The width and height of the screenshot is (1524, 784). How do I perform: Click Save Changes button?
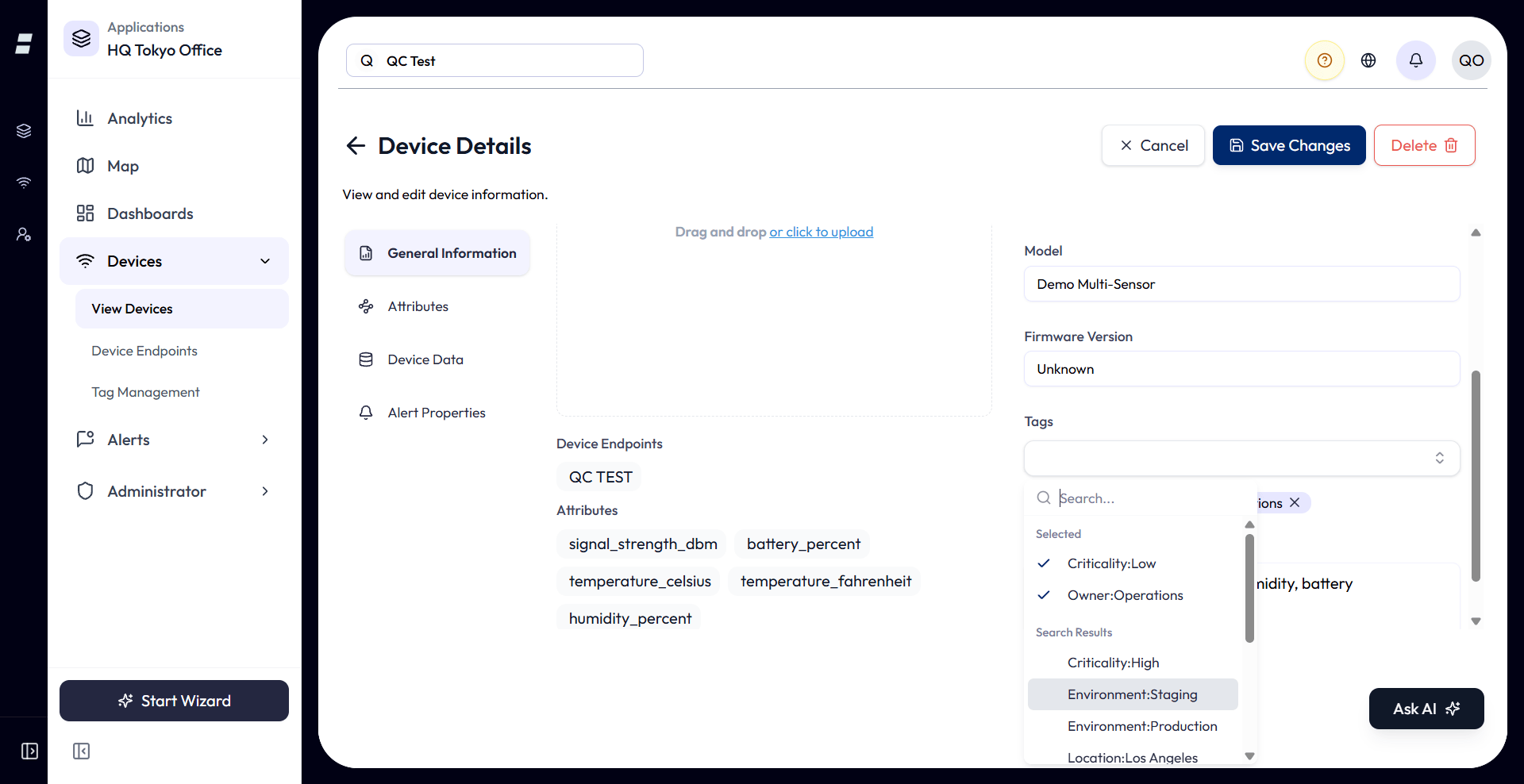click(1289, 145)
